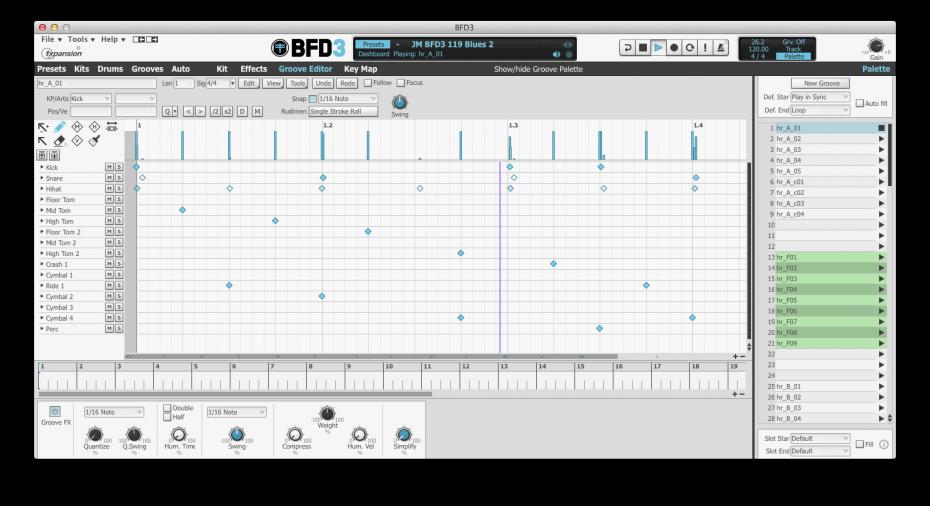Screen dimensions: 930x506
Task: Open the Tools menu in menu bar
Action: click(80, 39)
